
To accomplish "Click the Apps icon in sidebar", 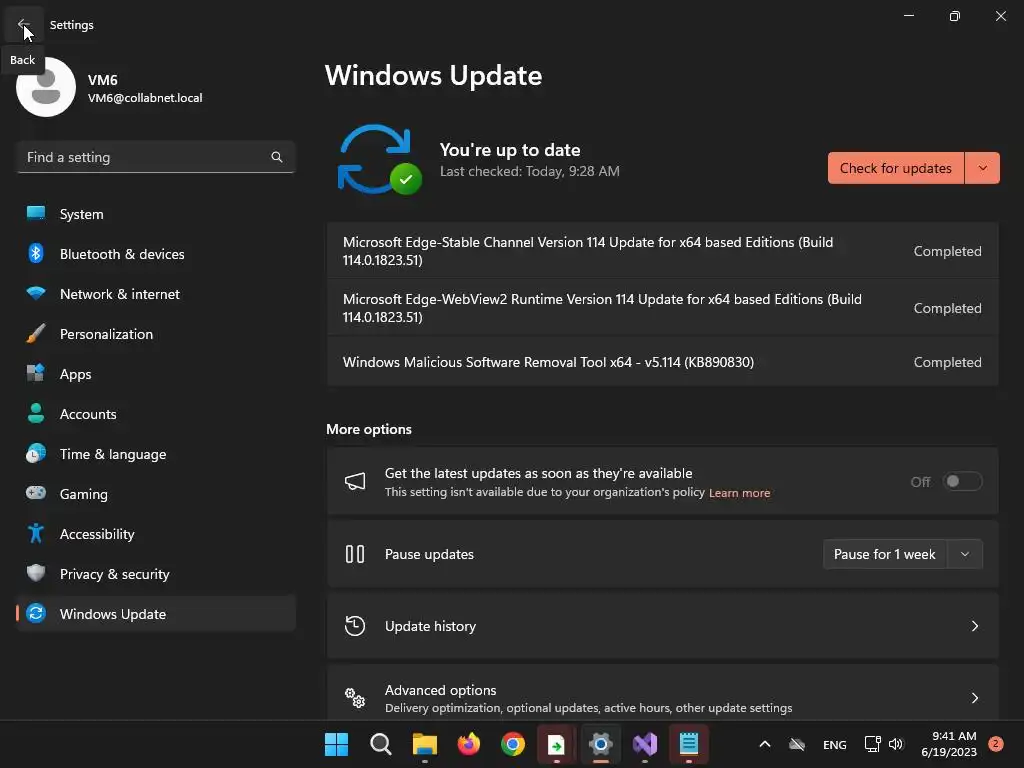I will click(x=36, y=373).
